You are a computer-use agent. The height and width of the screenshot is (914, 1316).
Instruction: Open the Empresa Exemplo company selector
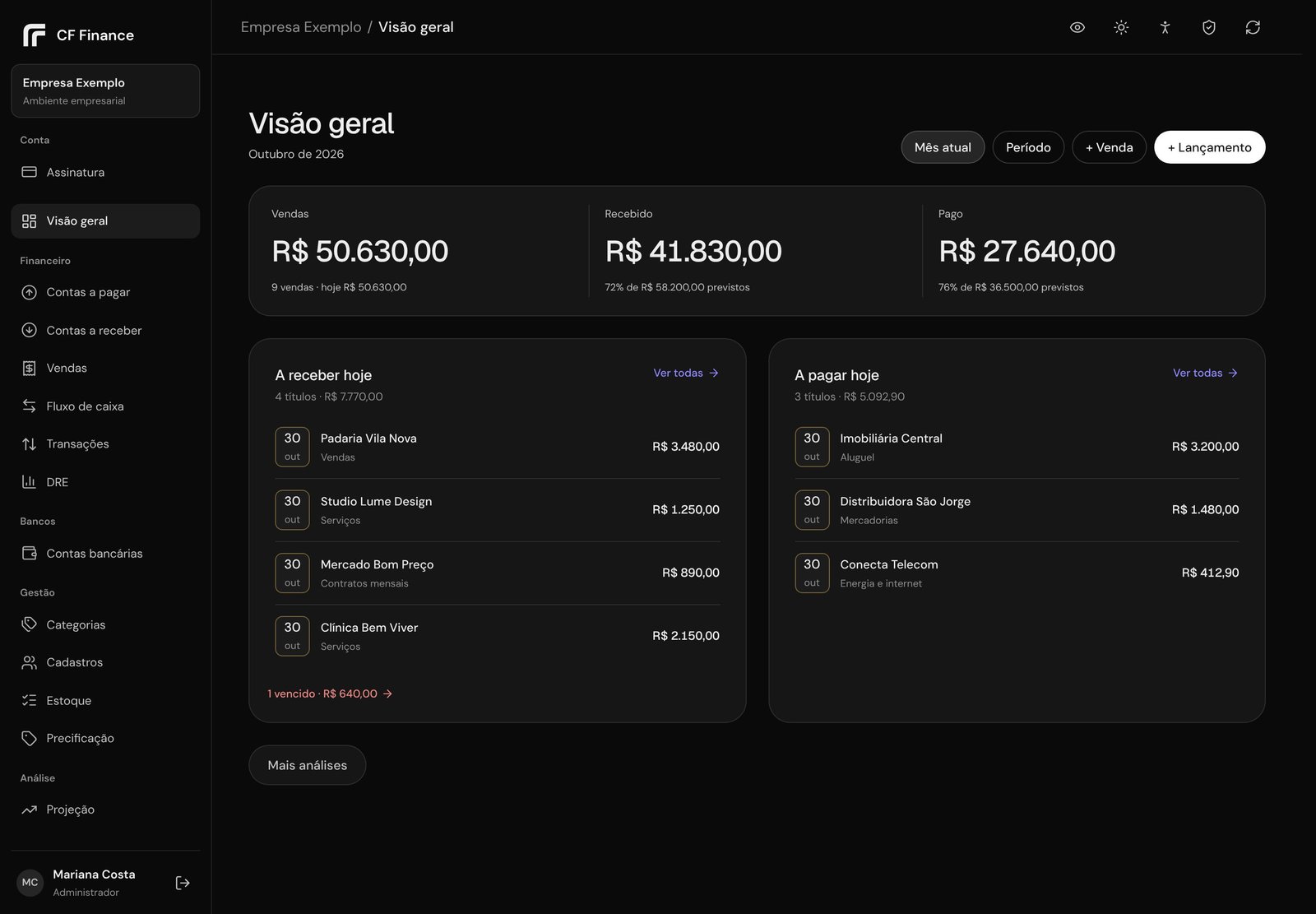105,90
